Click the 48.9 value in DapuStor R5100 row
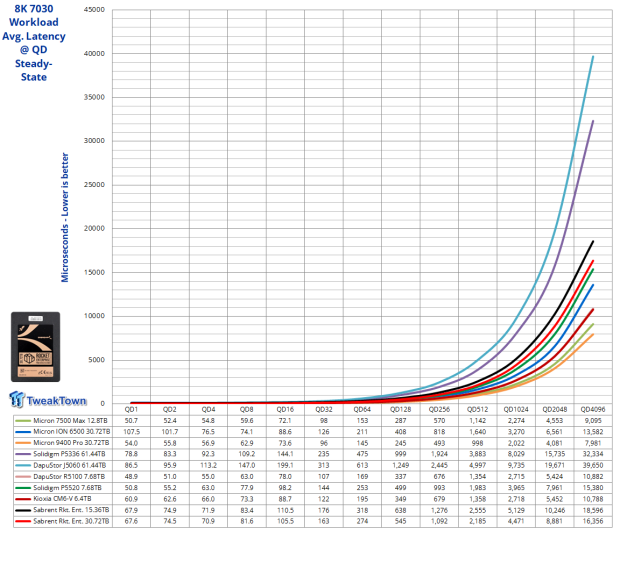This screenshot has height=568, width=620. [131, 477]
